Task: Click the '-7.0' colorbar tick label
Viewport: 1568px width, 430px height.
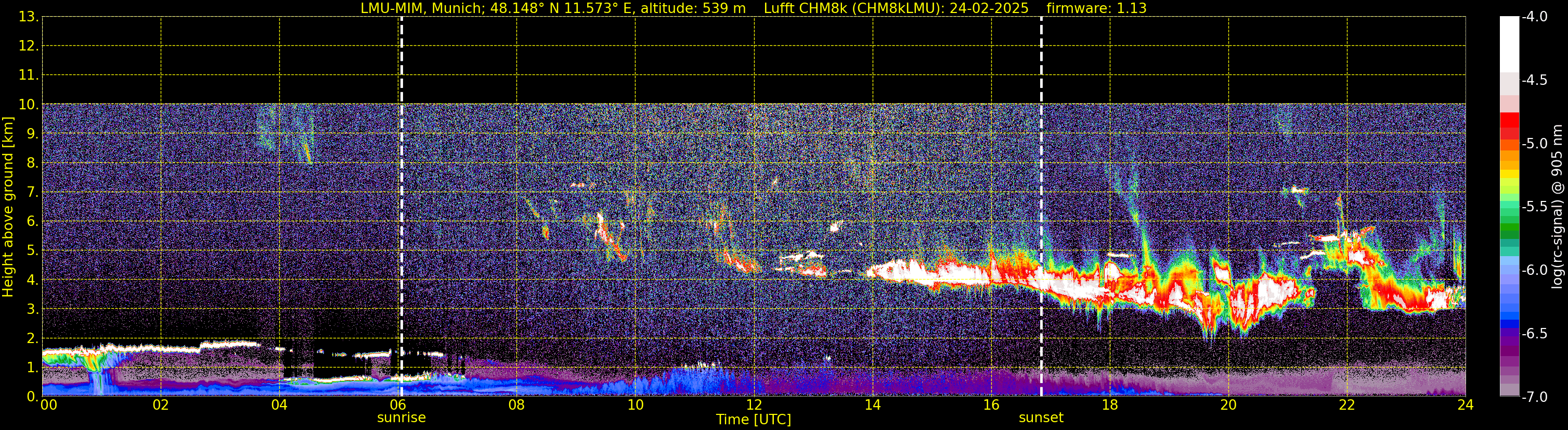Action: [1535, 397]
